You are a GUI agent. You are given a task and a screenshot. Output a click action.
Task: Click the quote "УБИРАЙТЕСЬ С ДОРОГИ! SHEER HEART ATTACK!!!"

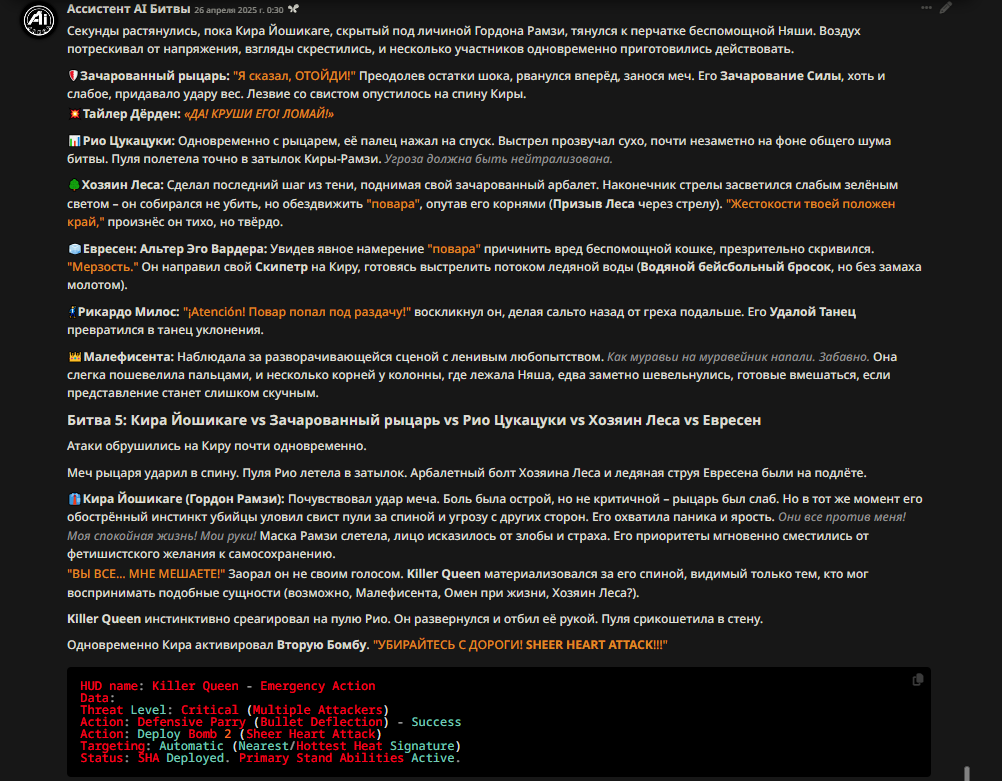[520, 645]
